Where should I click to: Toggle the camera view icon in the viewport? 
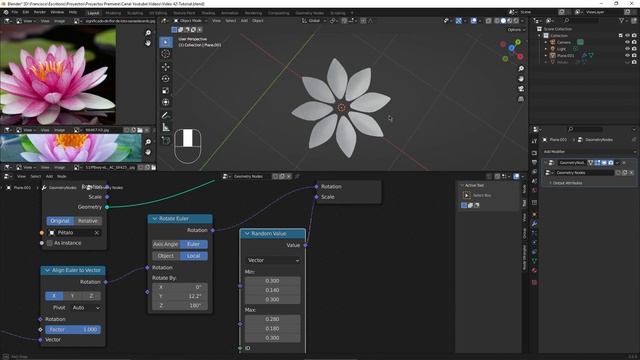[521, 89]
